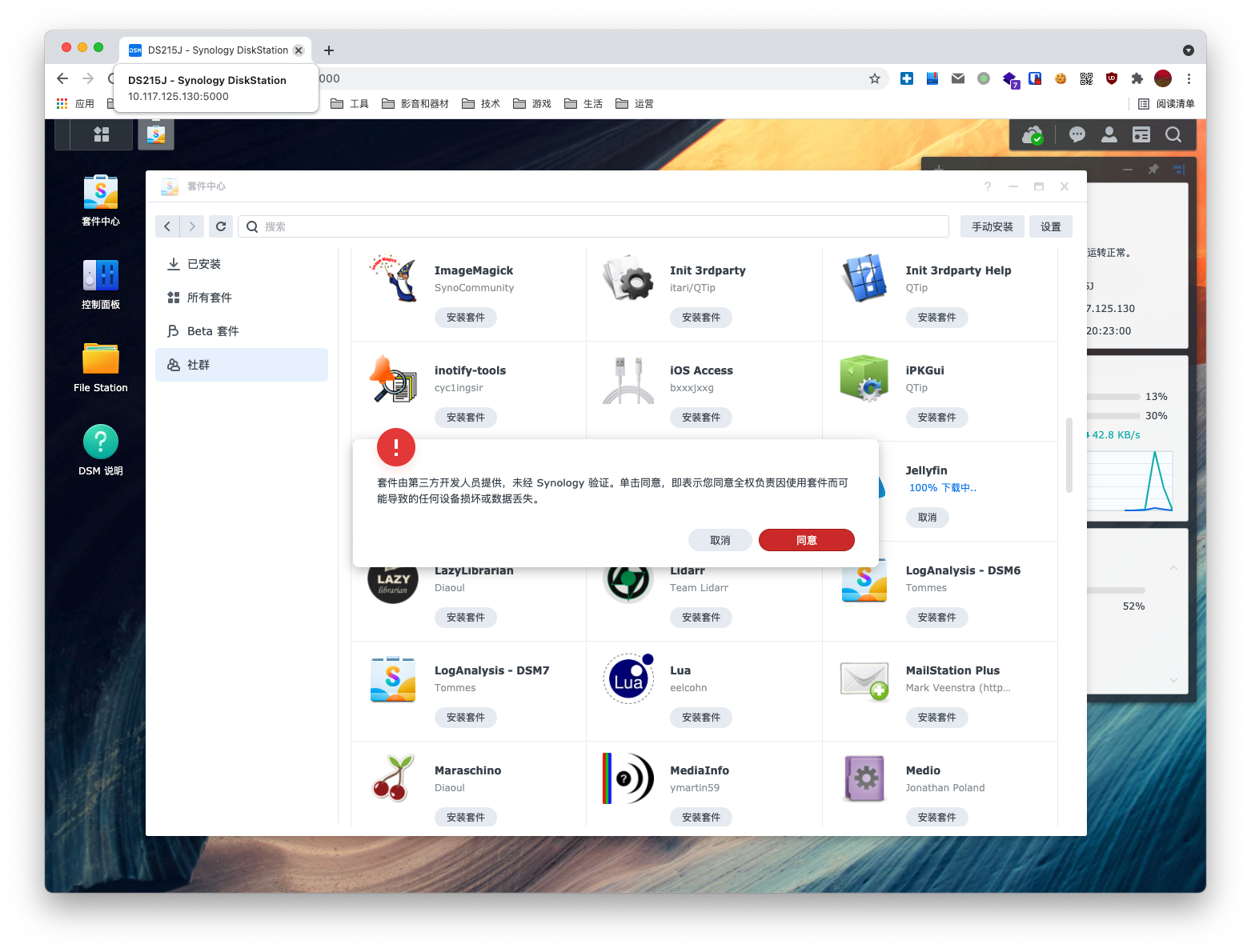Open Chrome profile avatar
Image resolution: width=1251 pixels, height=952 pixels.
[x=1163, y=78]
